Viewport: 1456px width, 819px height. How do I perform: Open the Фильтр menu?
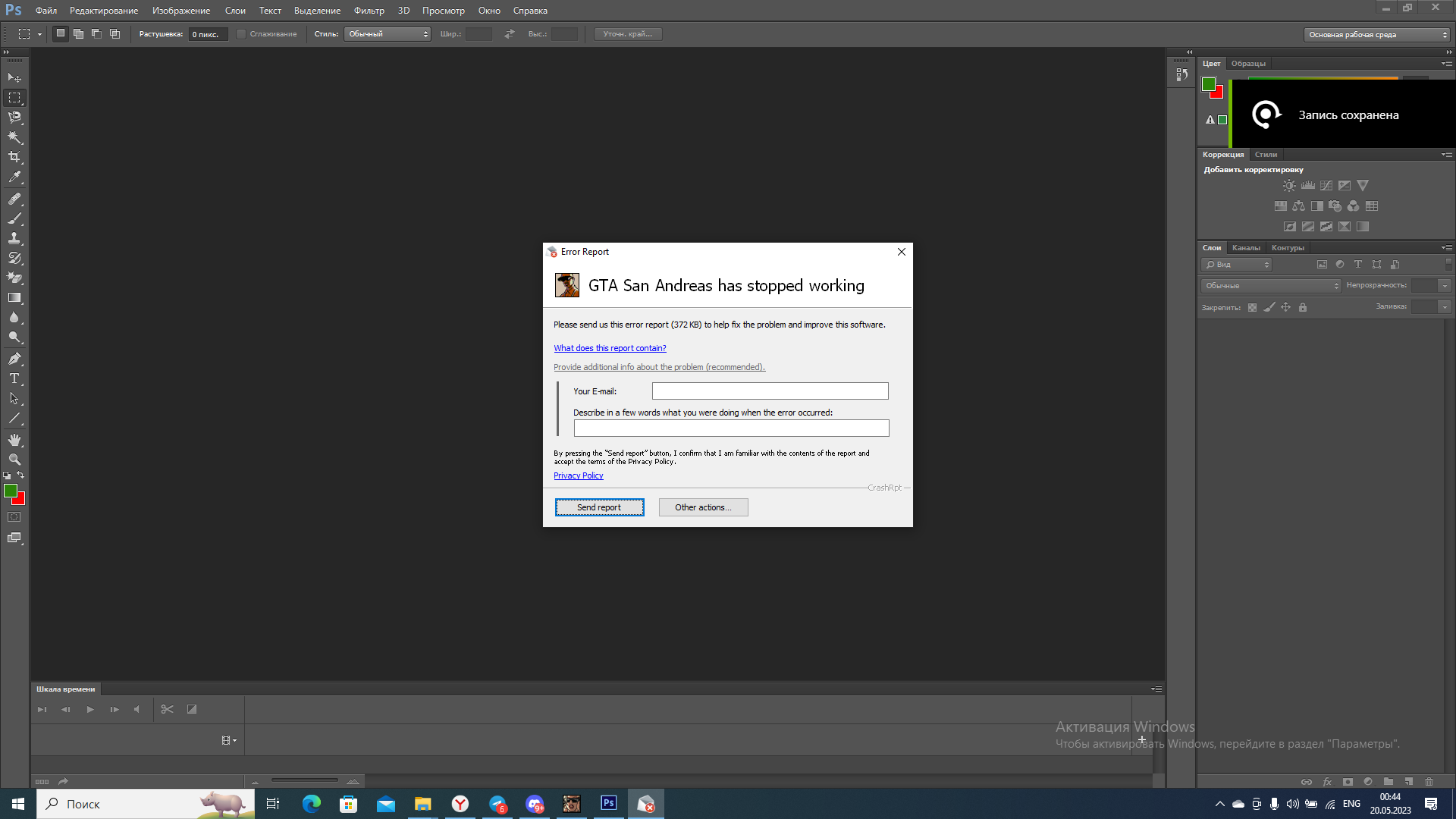tap(369, 11)
